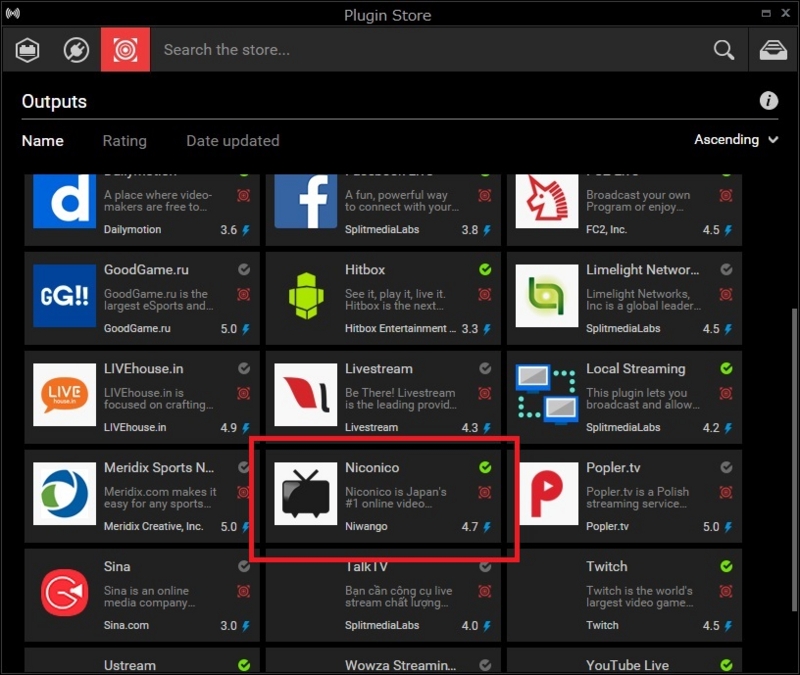Toggle the green checkmark on Niconico

[485, 467]
